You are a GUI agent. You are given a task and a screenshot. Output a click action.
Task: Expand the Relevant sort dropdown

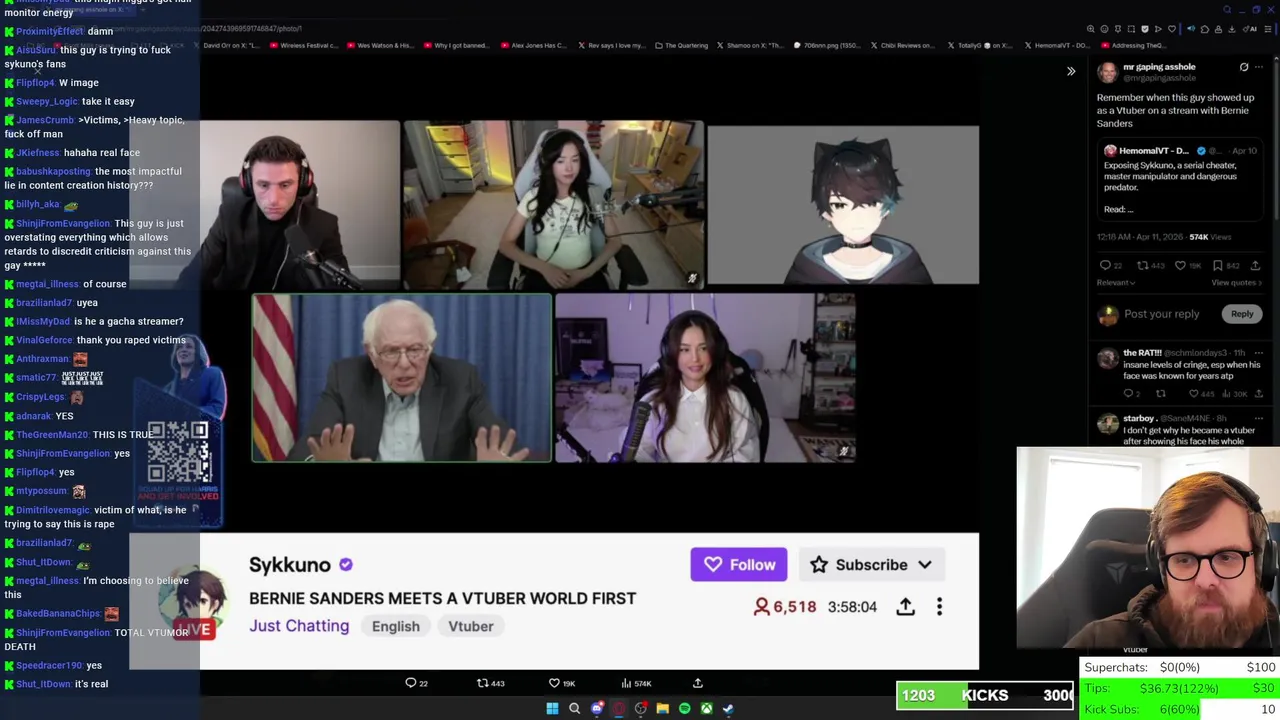point(1116,283)
